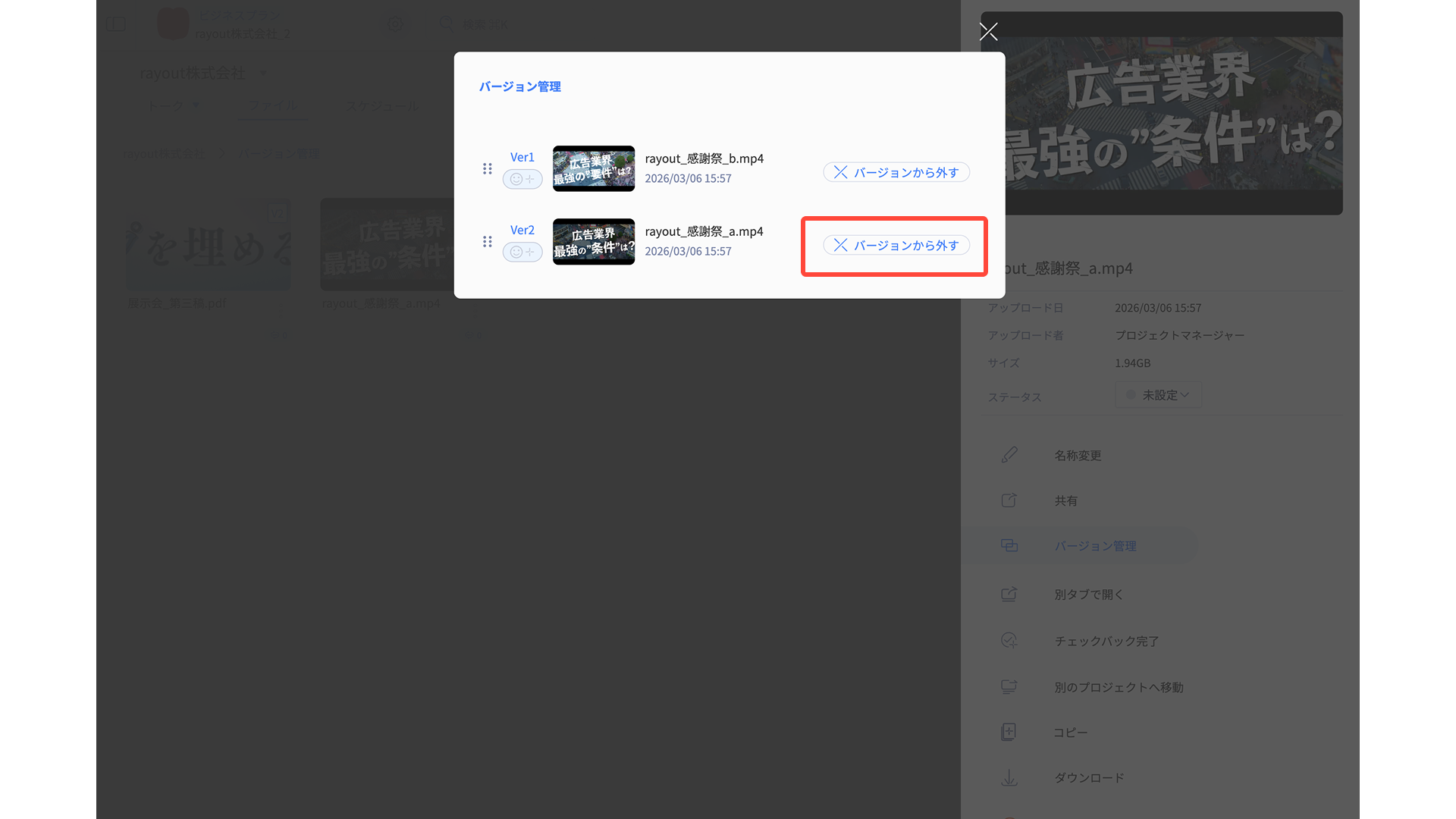The image size is (1456, 819).
Task: Click the 共有 share icon
Action: (x=1009, y=500)
